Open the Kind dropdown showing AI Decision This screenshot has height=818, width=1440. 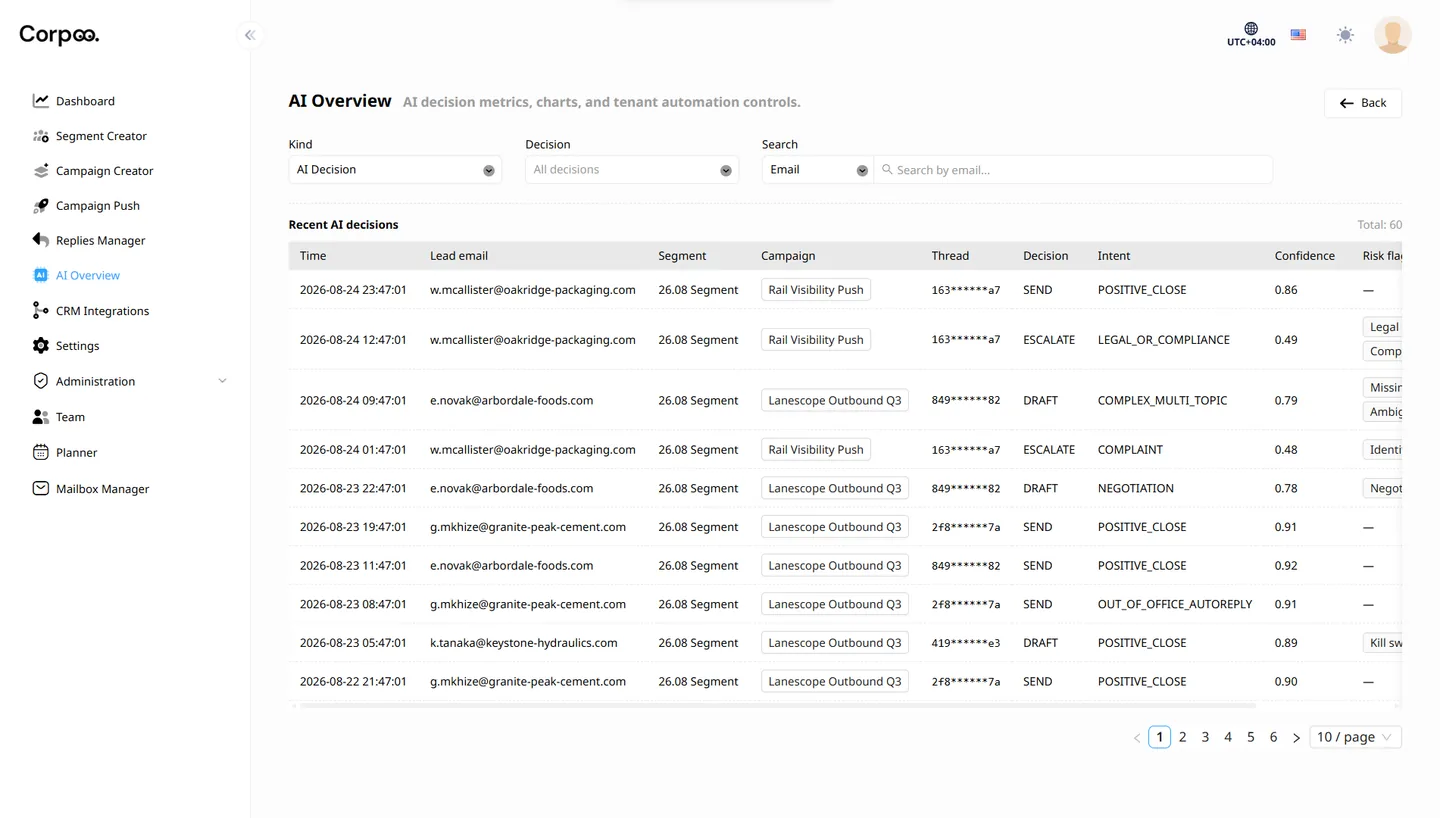[x=395, y=170]
